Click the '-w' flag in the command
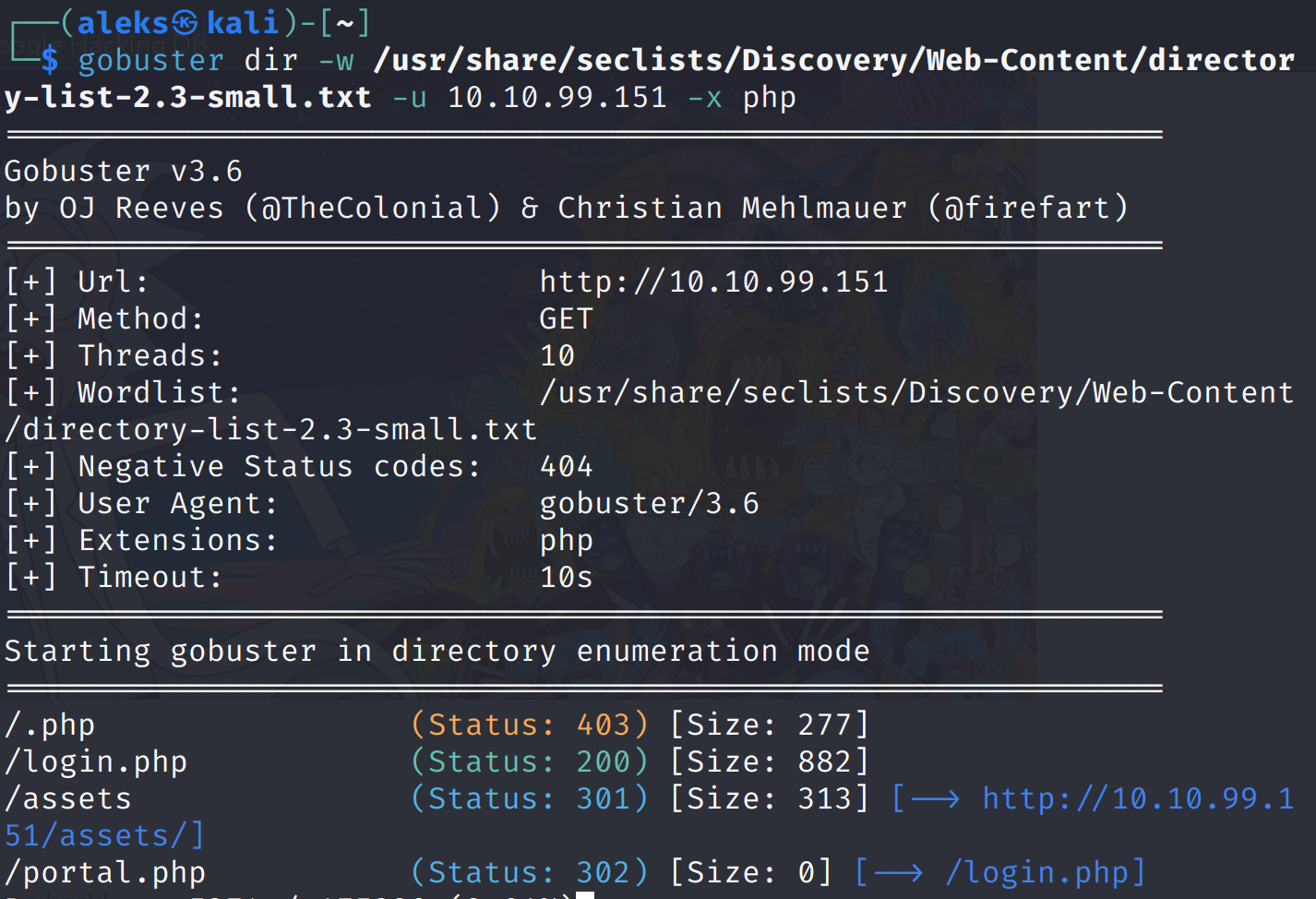 [x=336, y=61]
